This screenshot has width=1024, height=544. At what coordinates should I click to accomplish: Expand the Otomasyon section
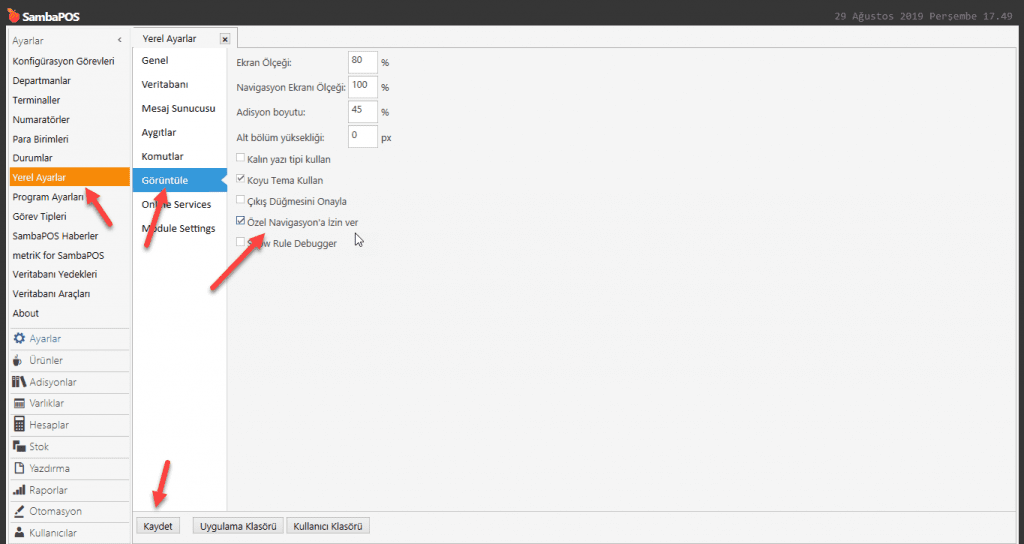[x=55, y=511]
